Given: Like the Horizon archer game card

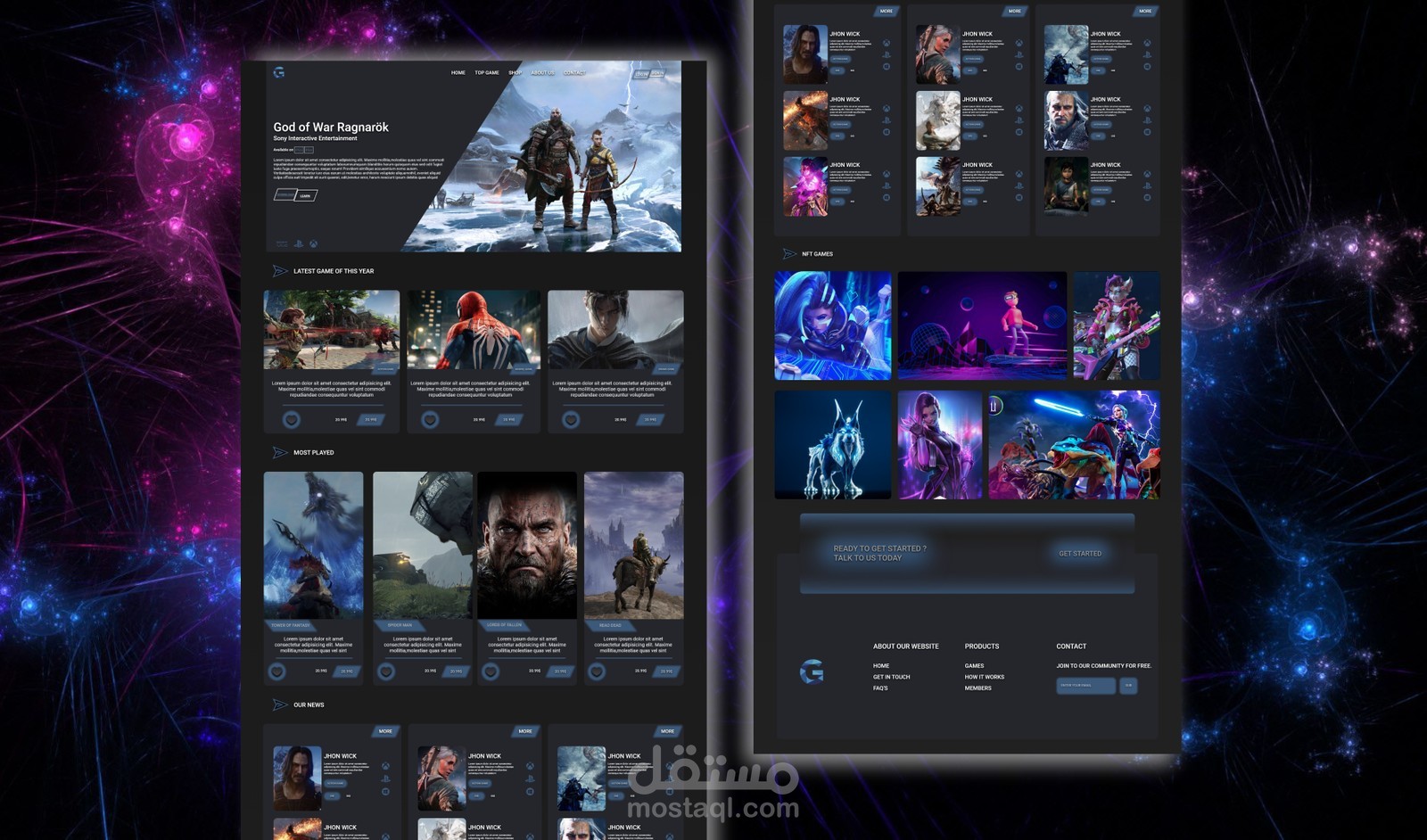Looking at the screenshot, I should [x=291, y=419].
